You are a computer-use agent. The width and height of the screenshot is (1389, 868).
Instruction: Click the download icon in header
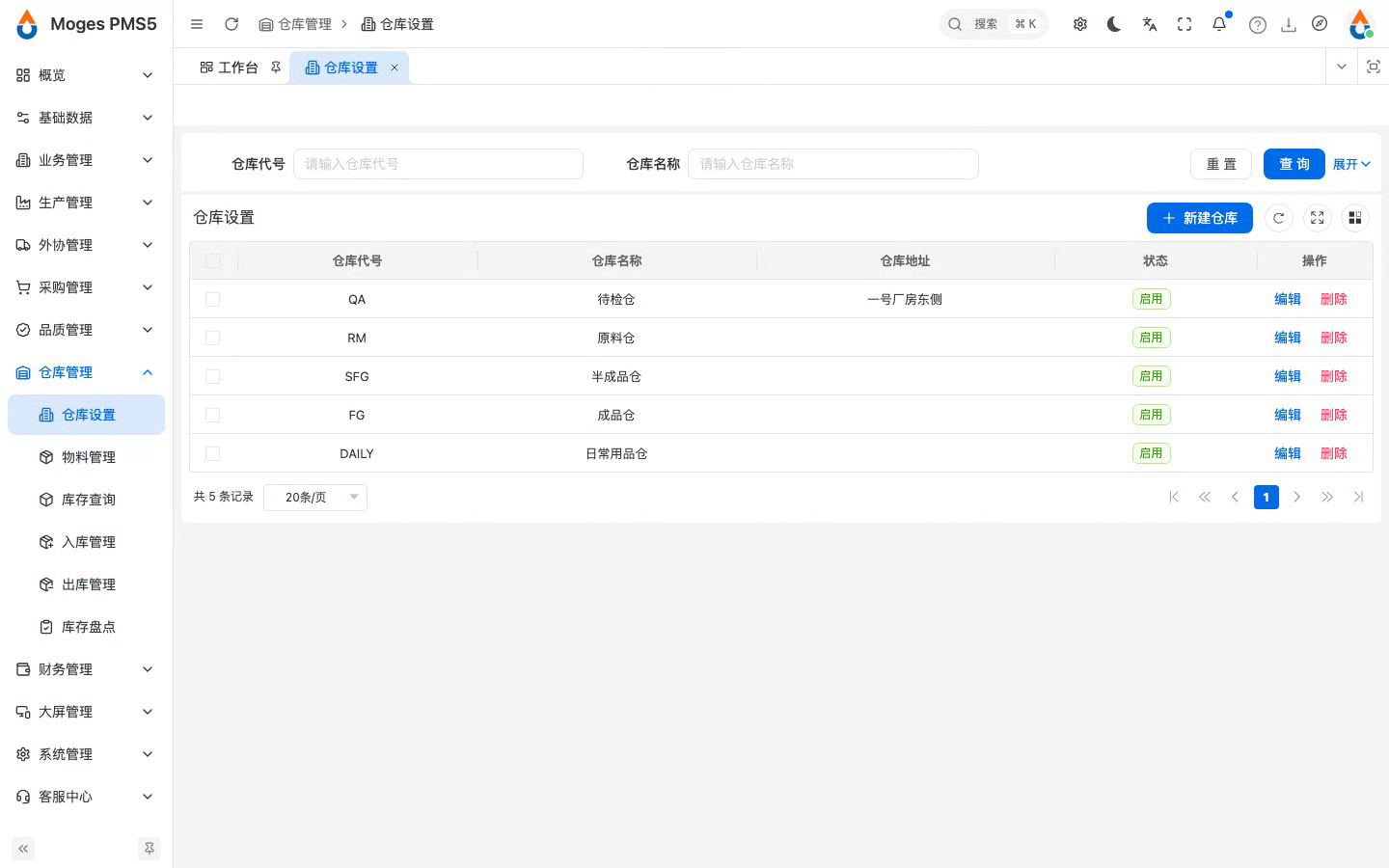(x=1289, y=25)
